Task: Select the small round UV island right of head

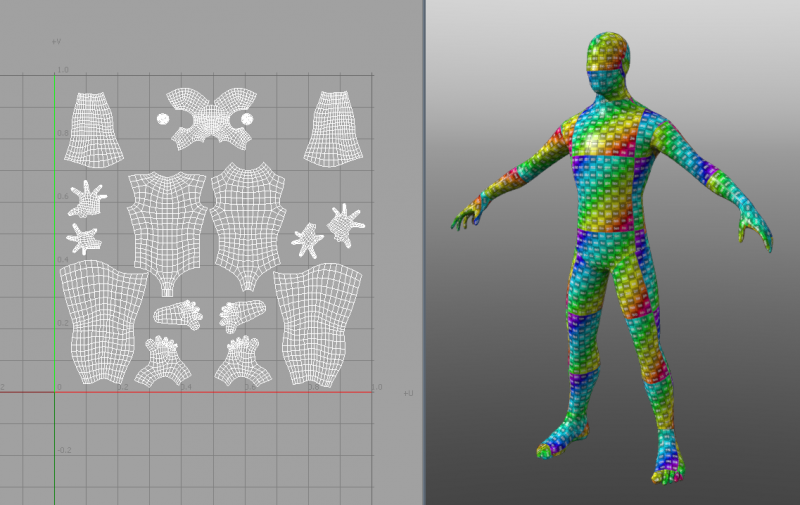Action: 246,120
